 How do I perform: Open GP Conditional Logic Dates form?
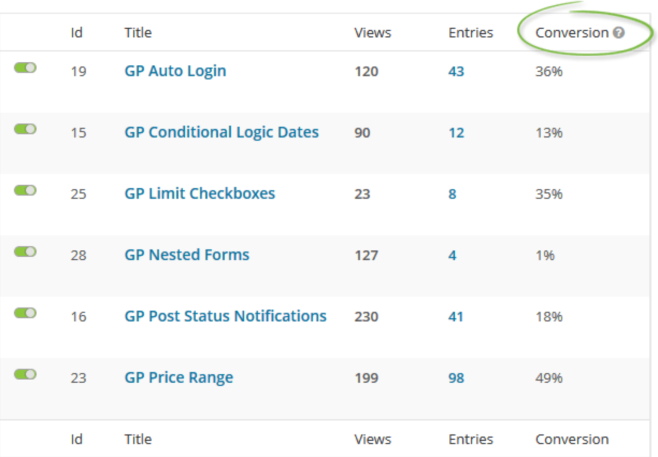click(221, 132)
